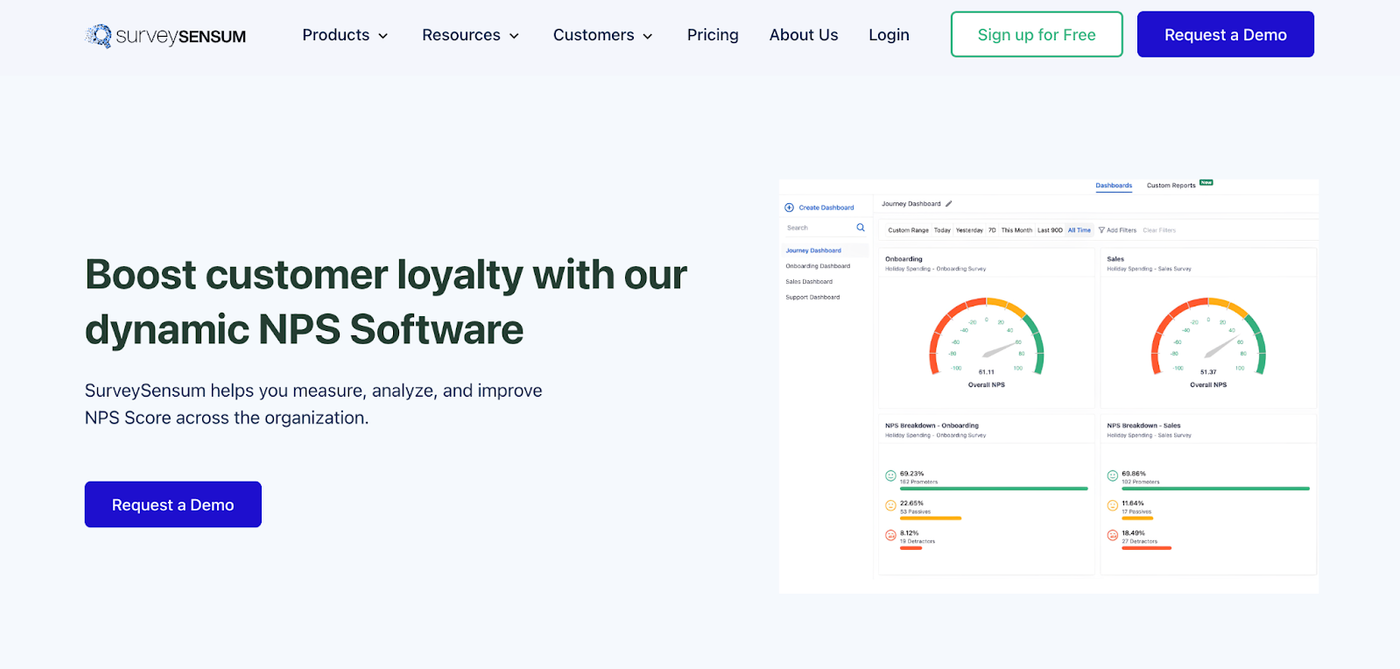This screenshot has height=669, width=1400.
Task: Click the Onboarding NPS gauge chart
Action: [986, 336]
